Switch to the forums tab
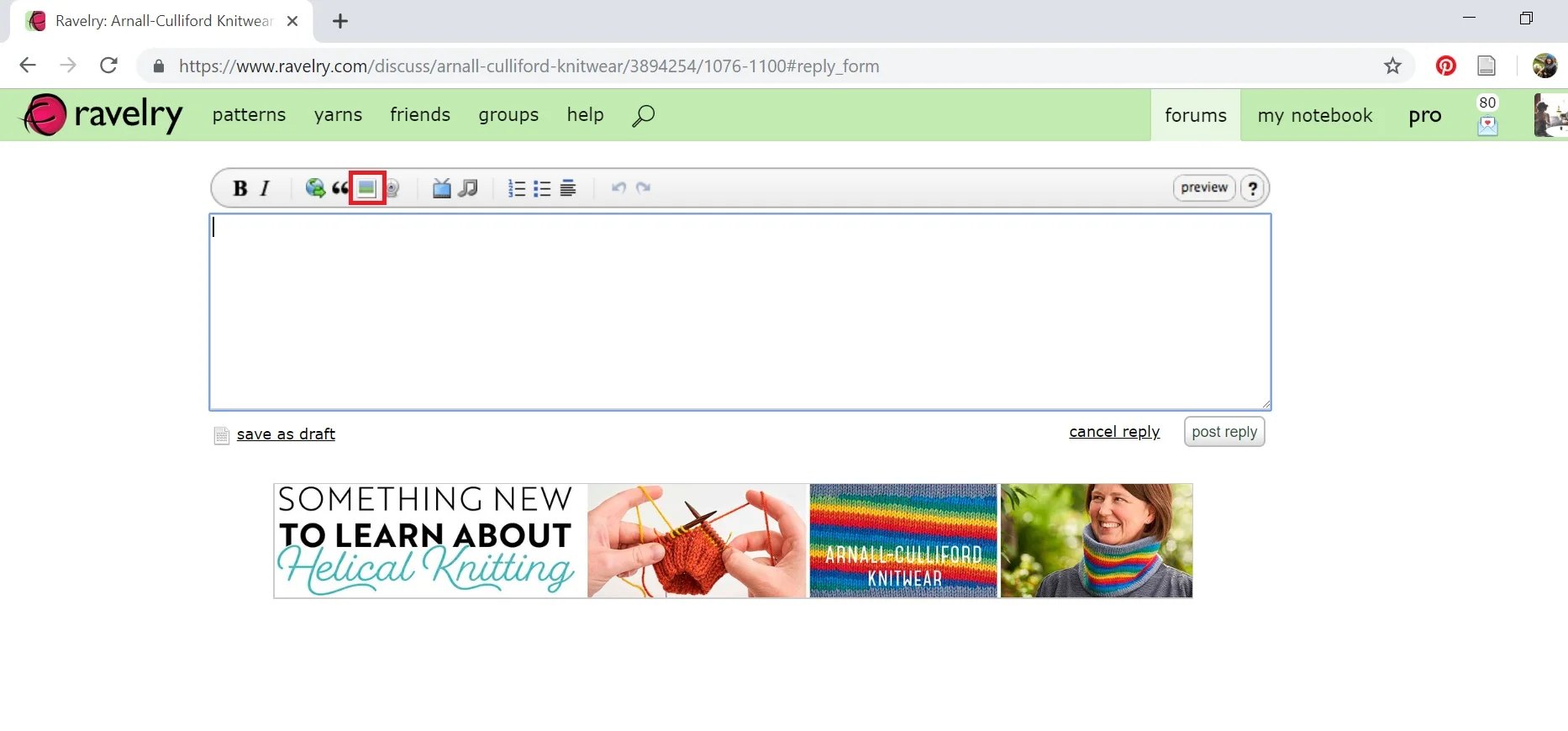Viewport: 1568px width, 731px height. click(x=1196, y=115)
